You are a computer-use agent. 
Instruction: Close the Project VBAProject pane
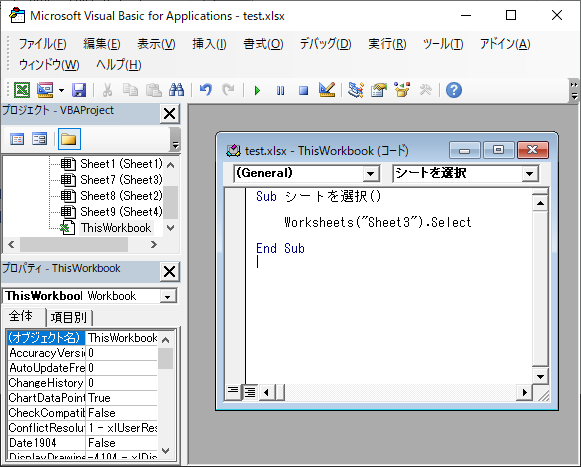point(170,114)
